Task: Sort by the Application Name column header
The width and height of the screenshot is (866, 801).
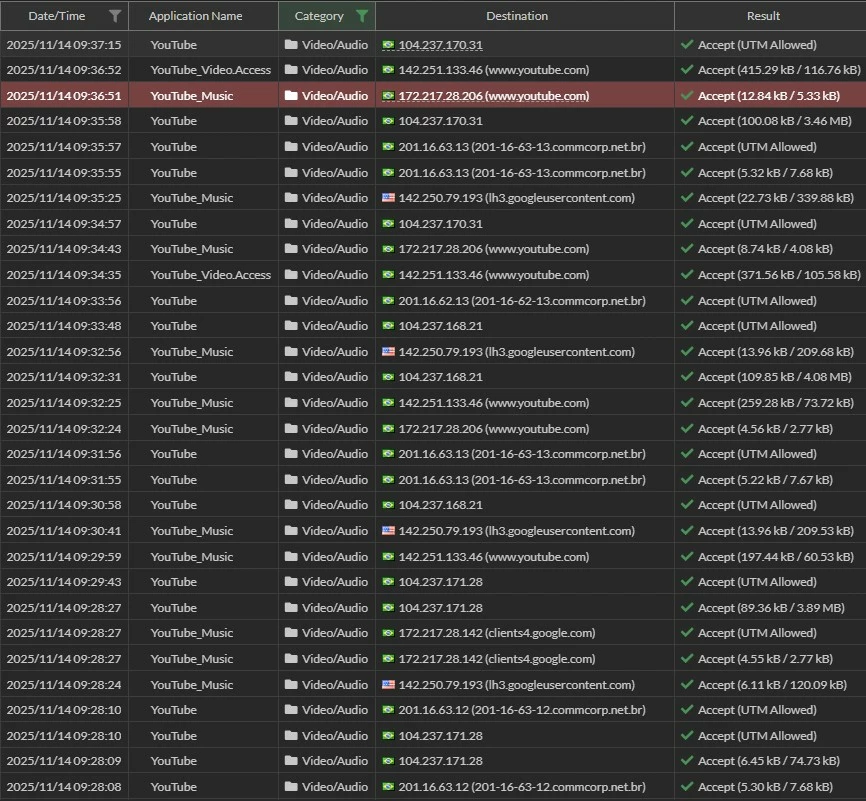Action: tap(195, 16)
